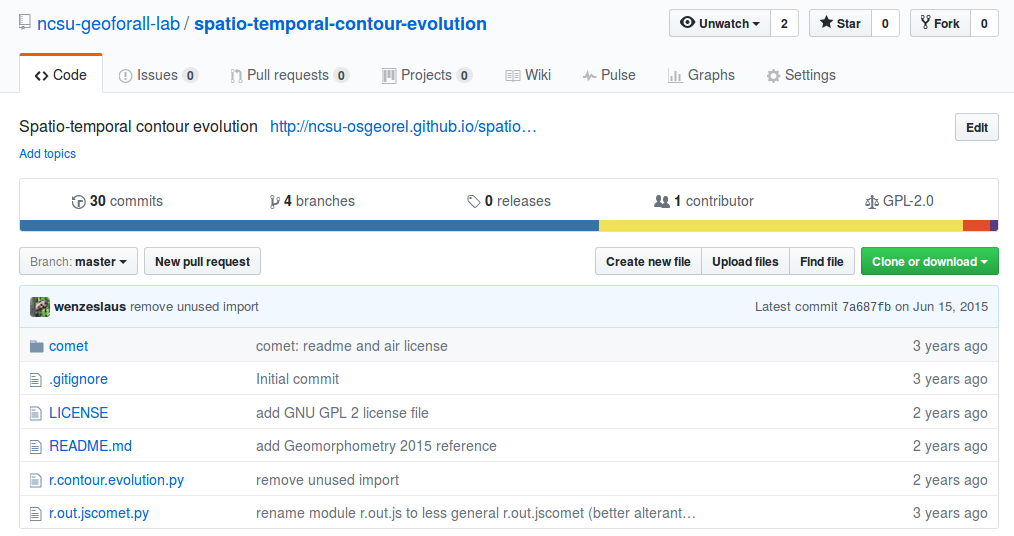Click the Code brackets icon
Screen dimensions: 1014x536
[41, 76]
